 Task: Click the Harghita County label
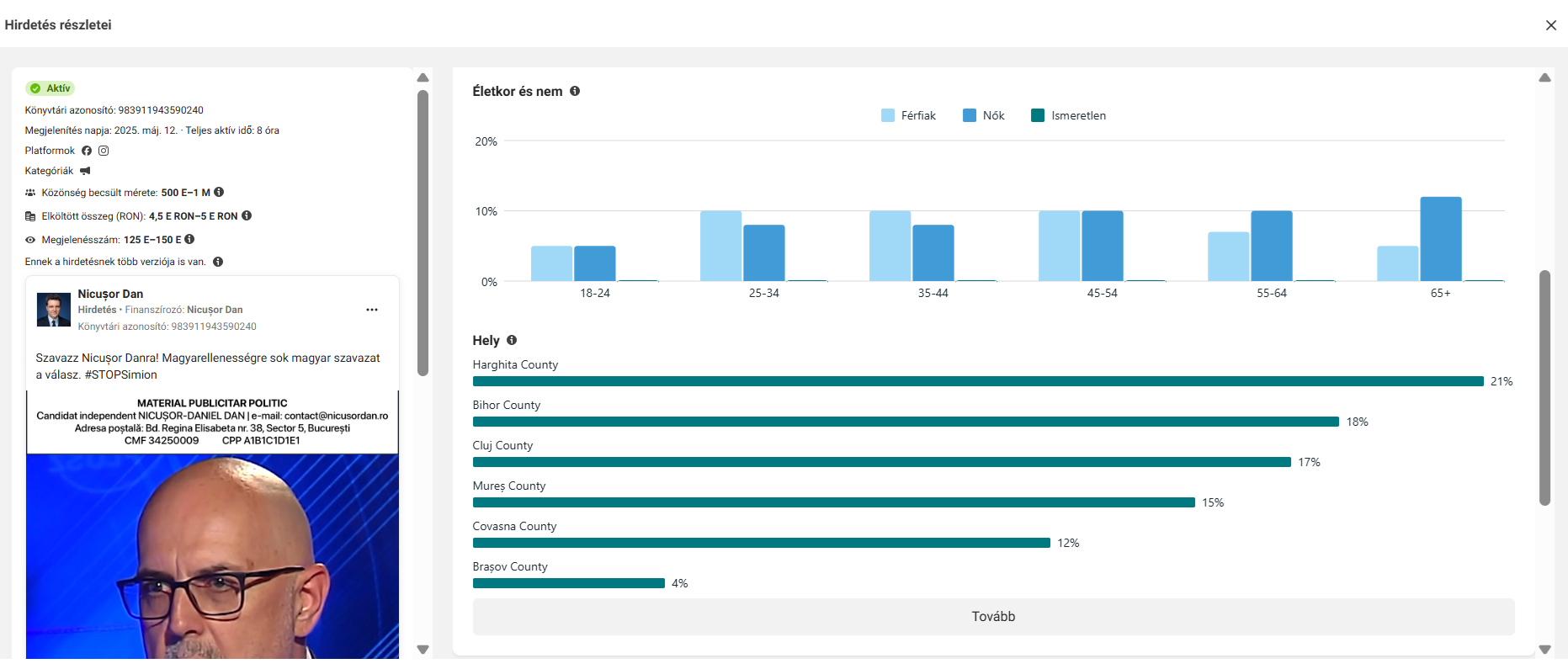click(515, 364)
